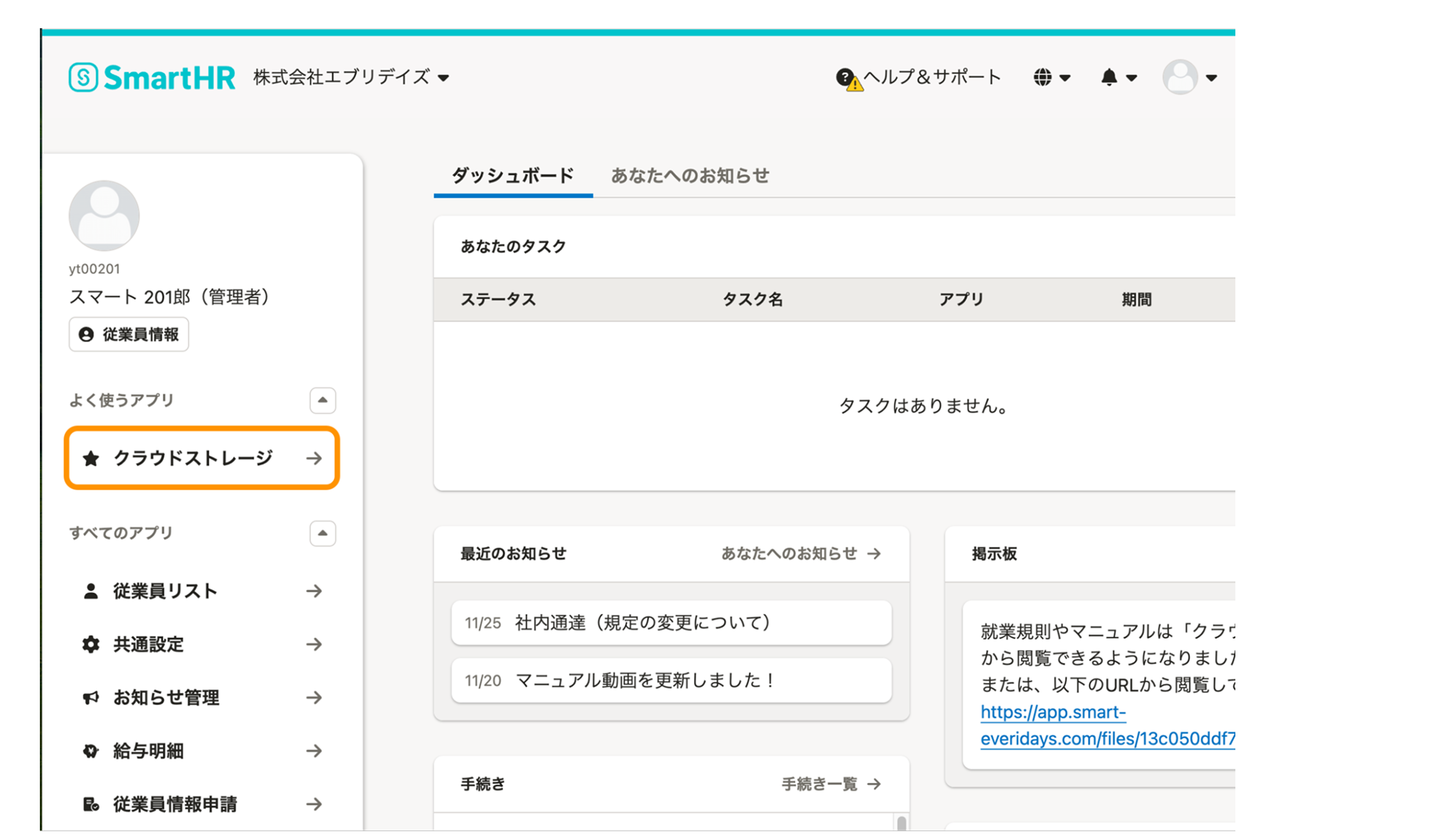
Task: Switch to あなたへのお知らせ tab
Action: tap(690, 176)
